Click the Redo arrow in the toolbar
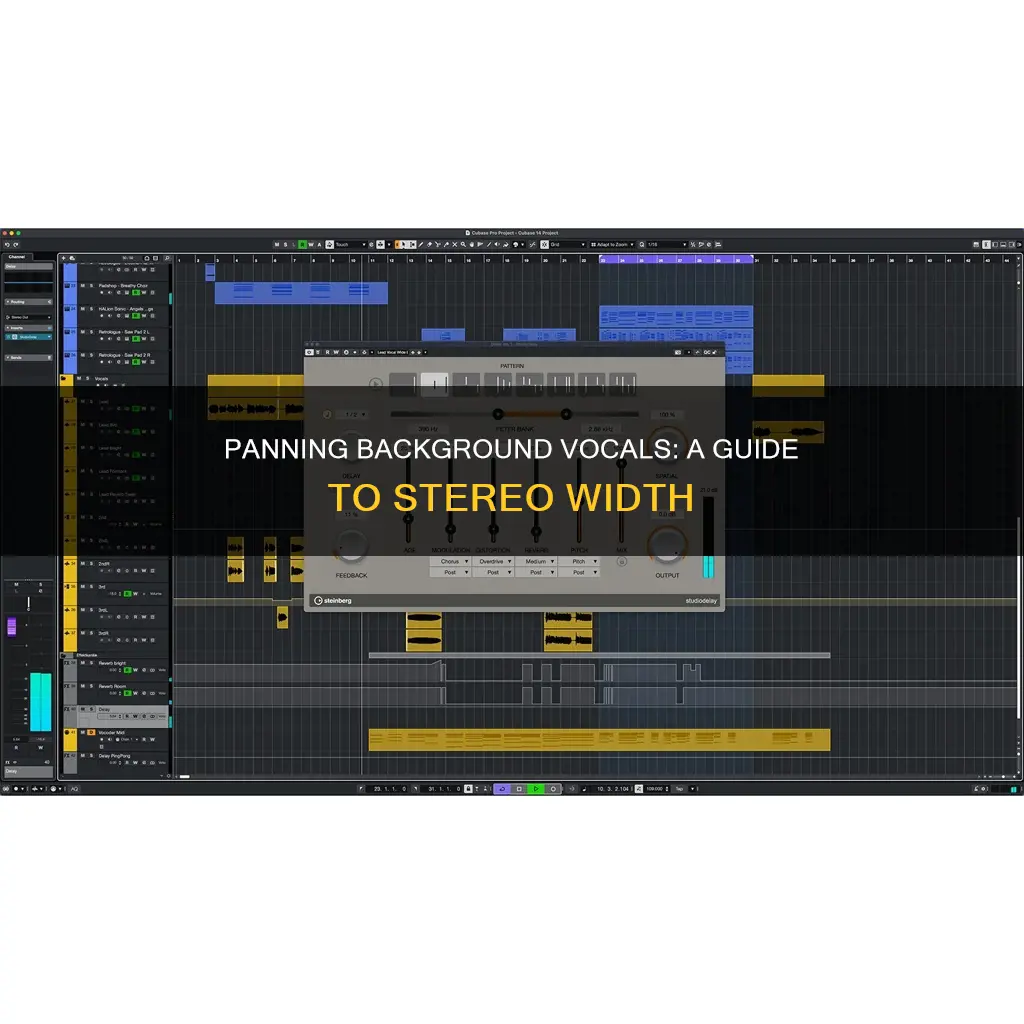The height and width of the screenshot is (1024, 1024). pos(16,245)
